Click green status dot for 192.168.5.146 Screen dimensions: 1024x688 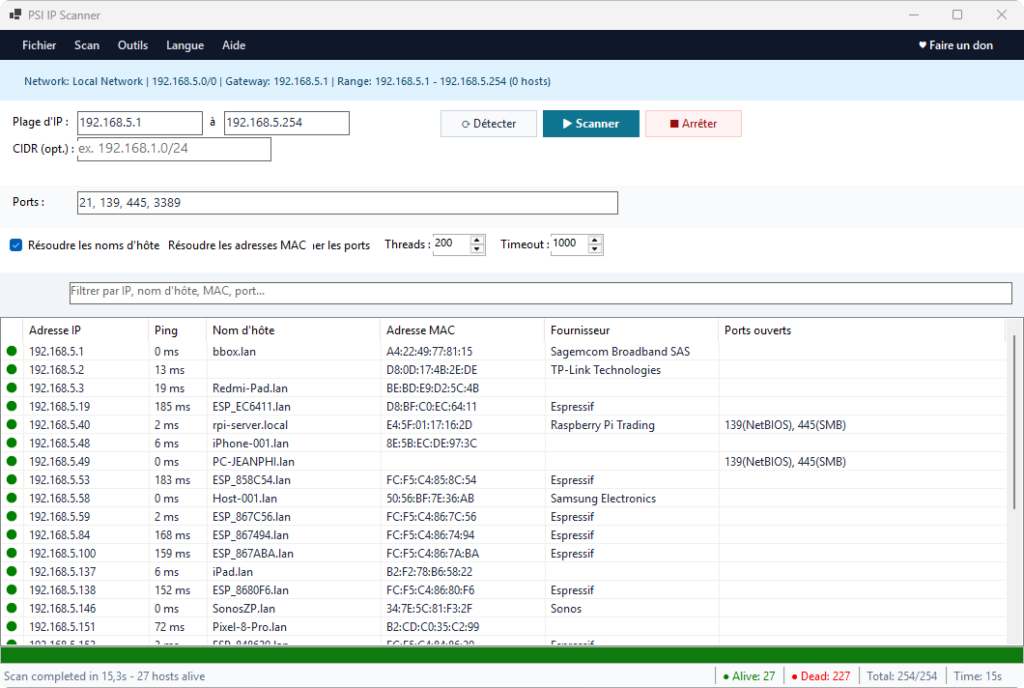tap(12, 608)
